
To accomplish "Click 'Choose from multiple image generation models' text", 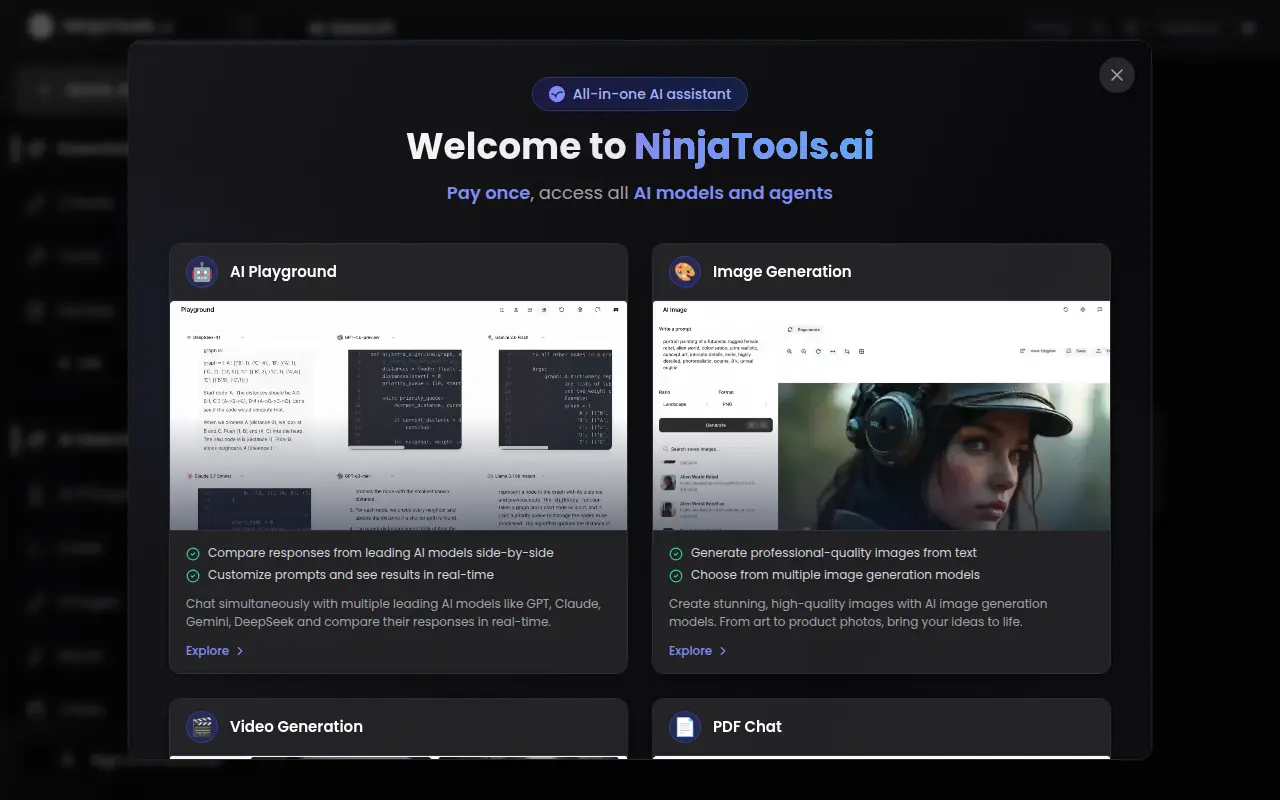I will coord(835,575).
